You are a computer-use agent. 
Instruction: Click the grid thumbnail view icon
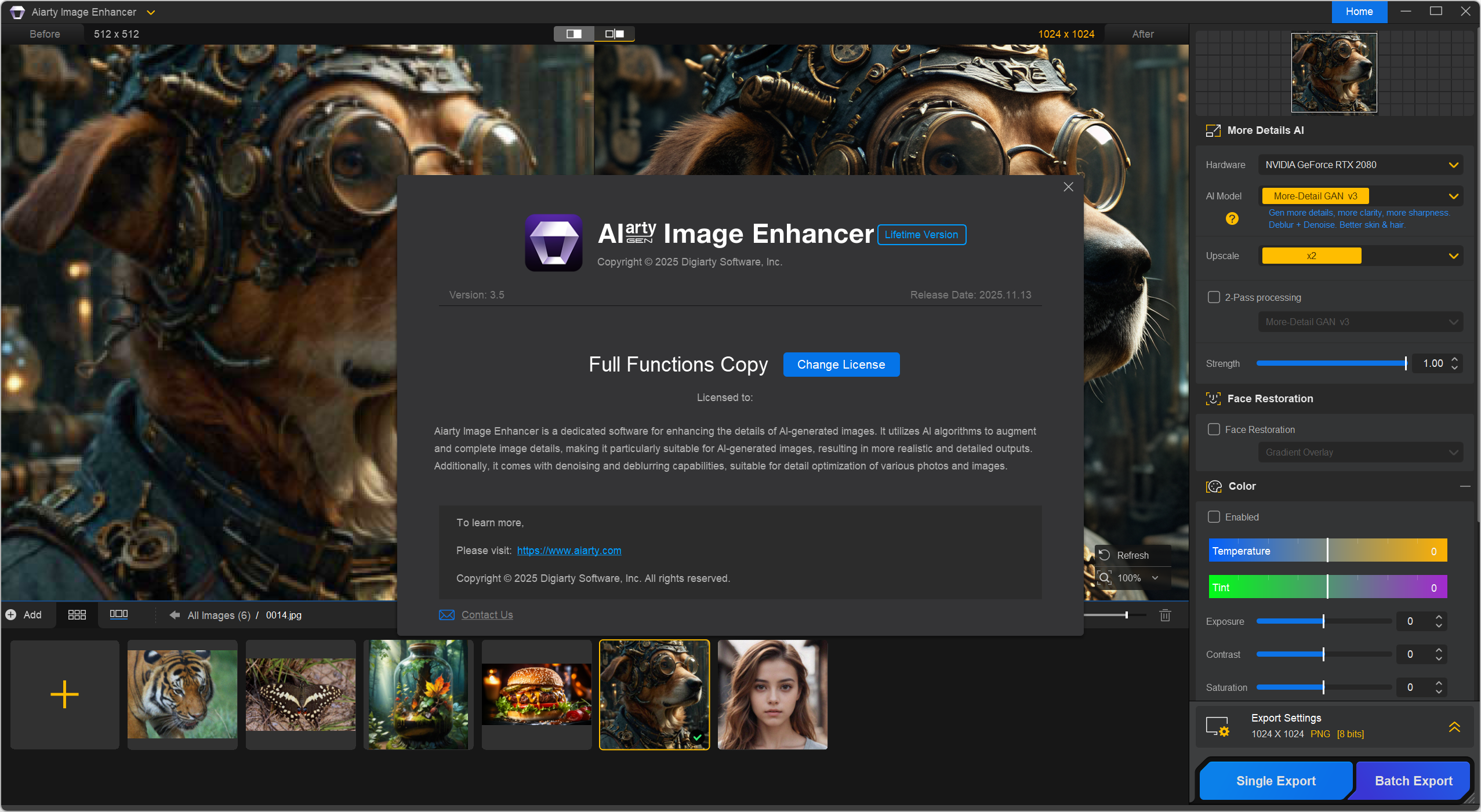pos(77,615)
